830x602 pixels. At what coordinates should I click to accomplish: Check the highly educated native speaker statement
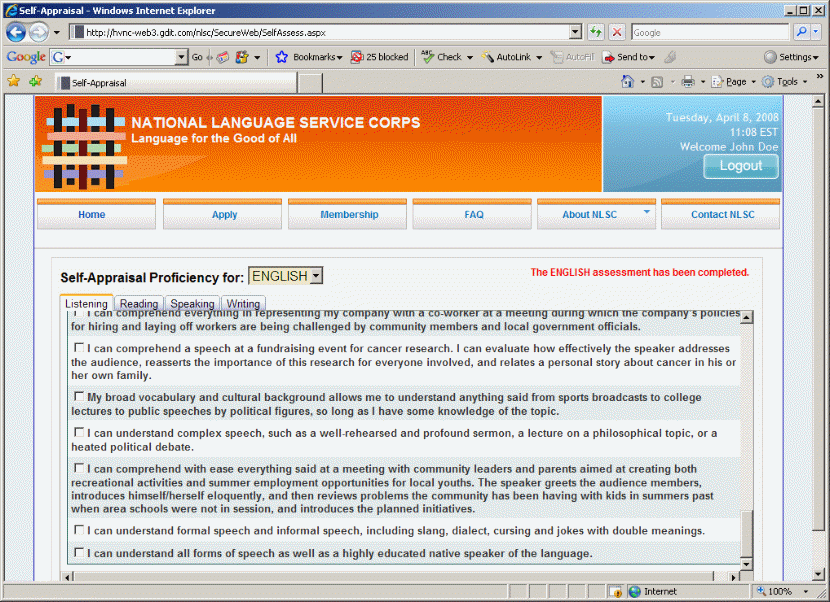click(79, 552)
